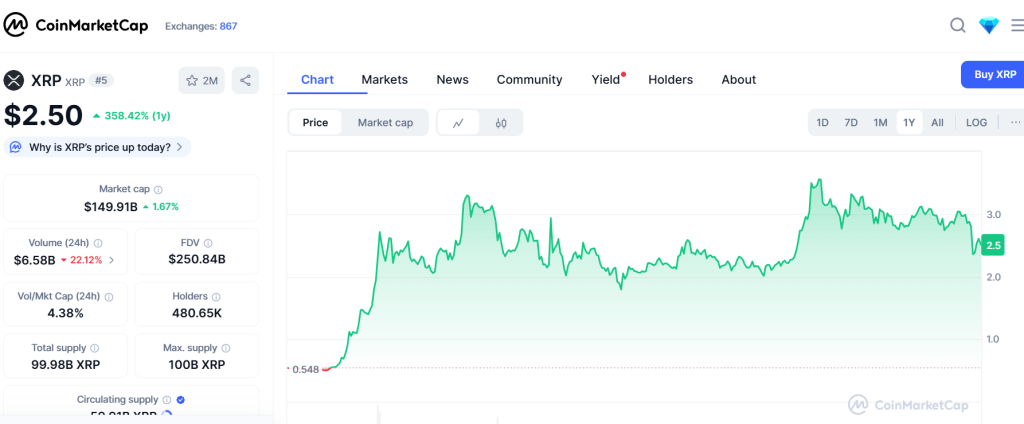
Task: Switch to line chart icon
Action: (458, 123)
